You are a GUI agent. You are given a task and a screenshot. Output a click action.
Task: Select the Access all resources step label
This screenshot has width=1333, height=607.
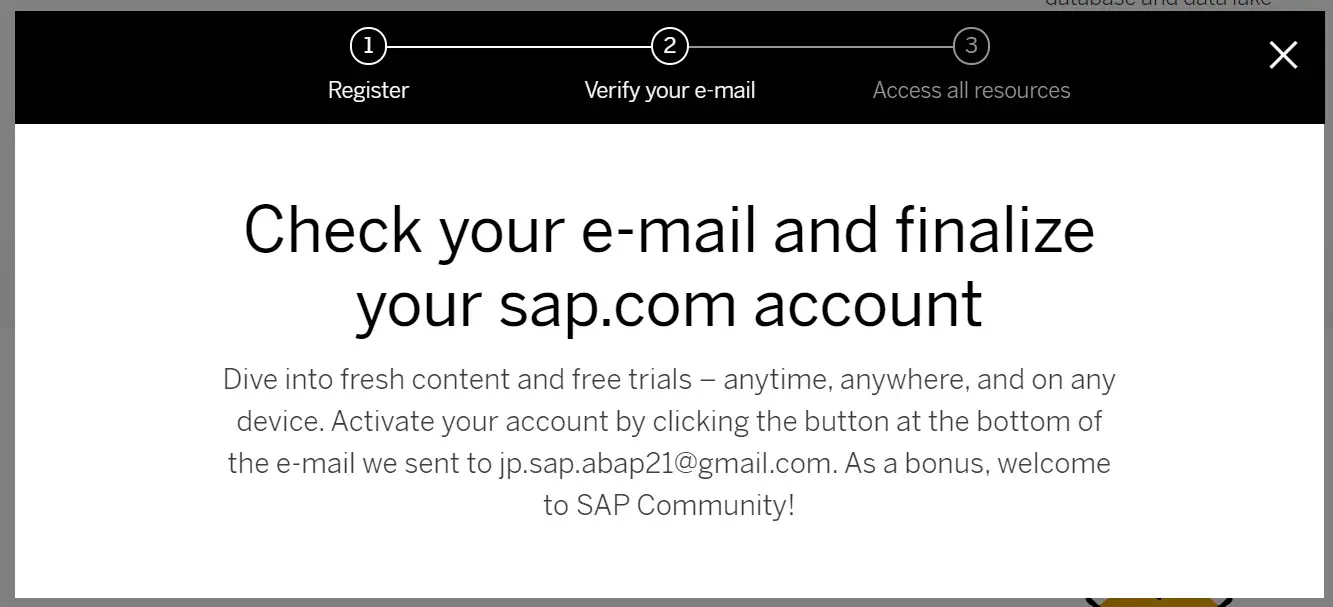click(971, 90)
